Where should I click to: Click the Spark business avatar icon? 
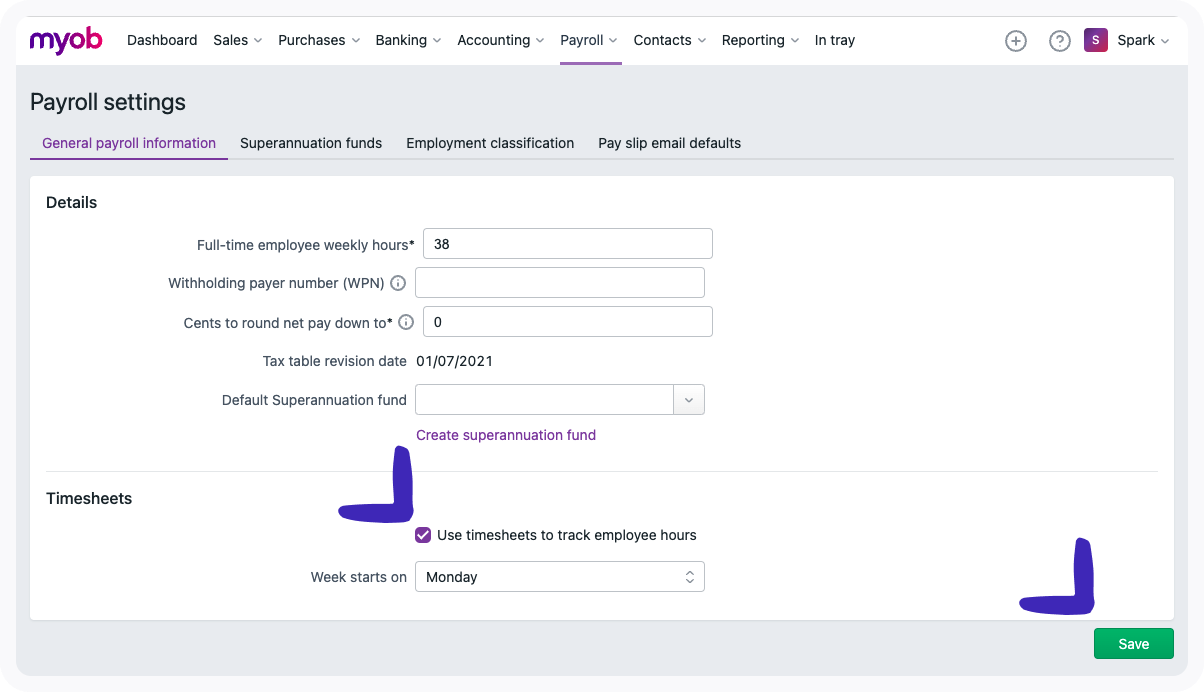(x=1095, y=41)
